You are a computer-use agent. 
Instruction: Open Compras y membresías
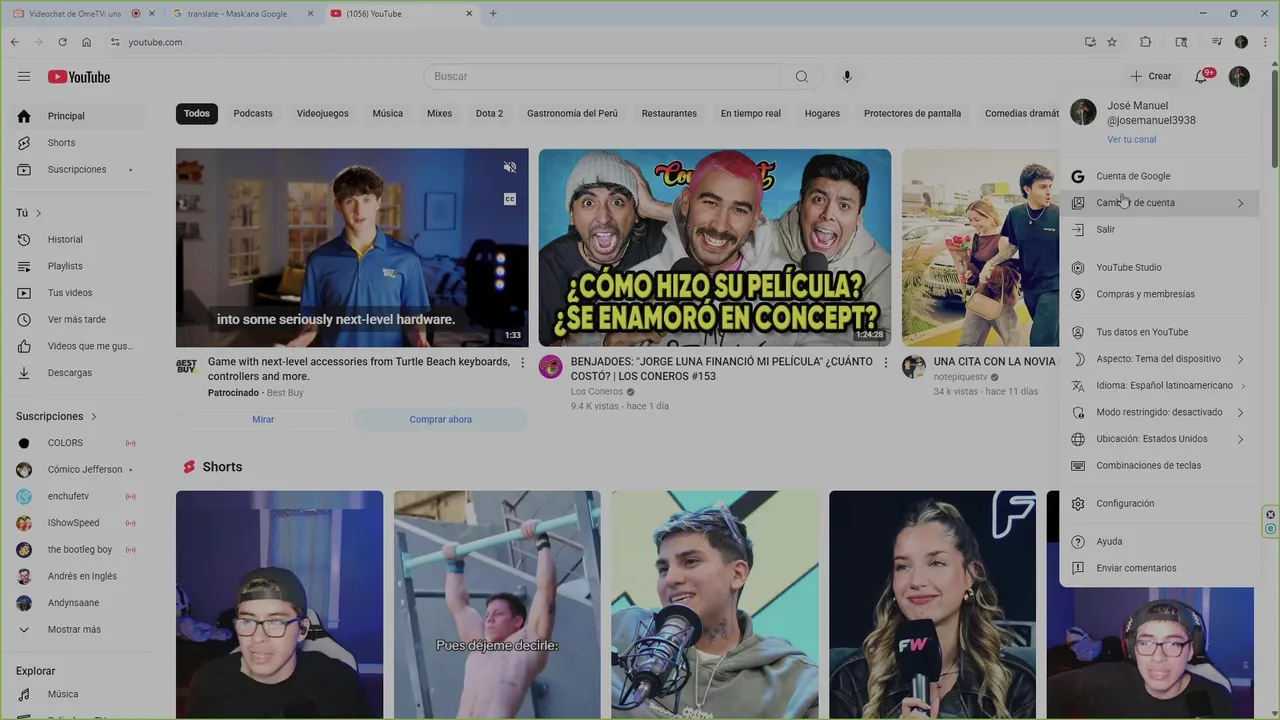click(1159, 294)
